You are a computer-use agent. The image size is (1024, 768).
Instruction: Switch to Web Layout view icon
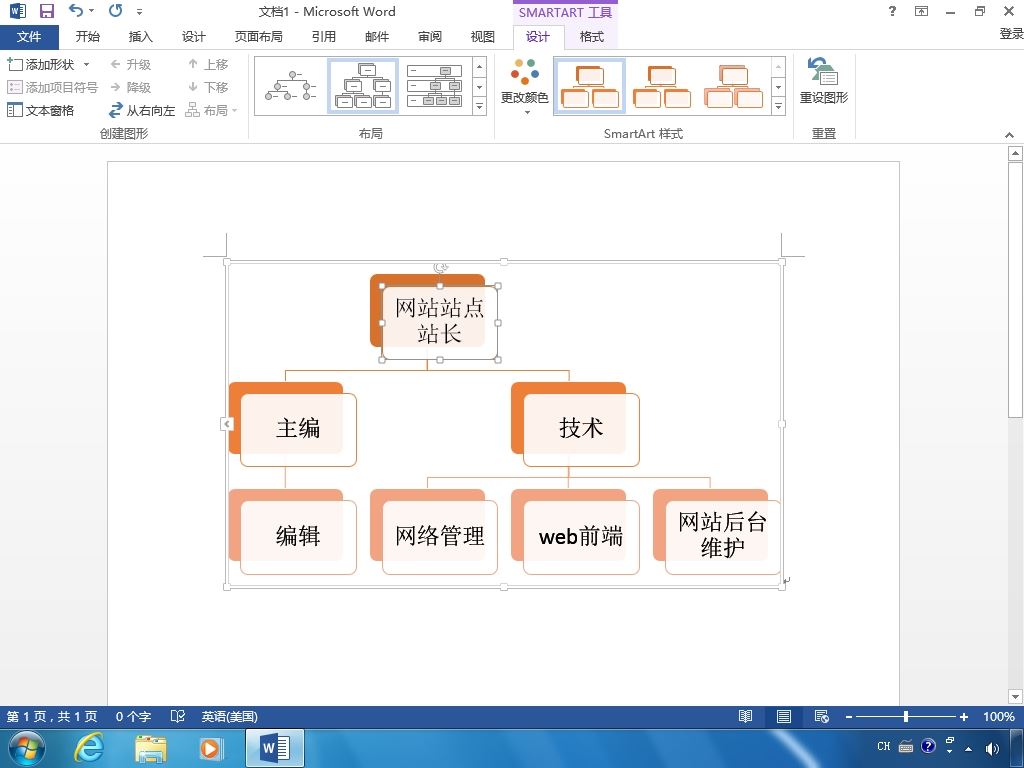(x=822, y=716)
